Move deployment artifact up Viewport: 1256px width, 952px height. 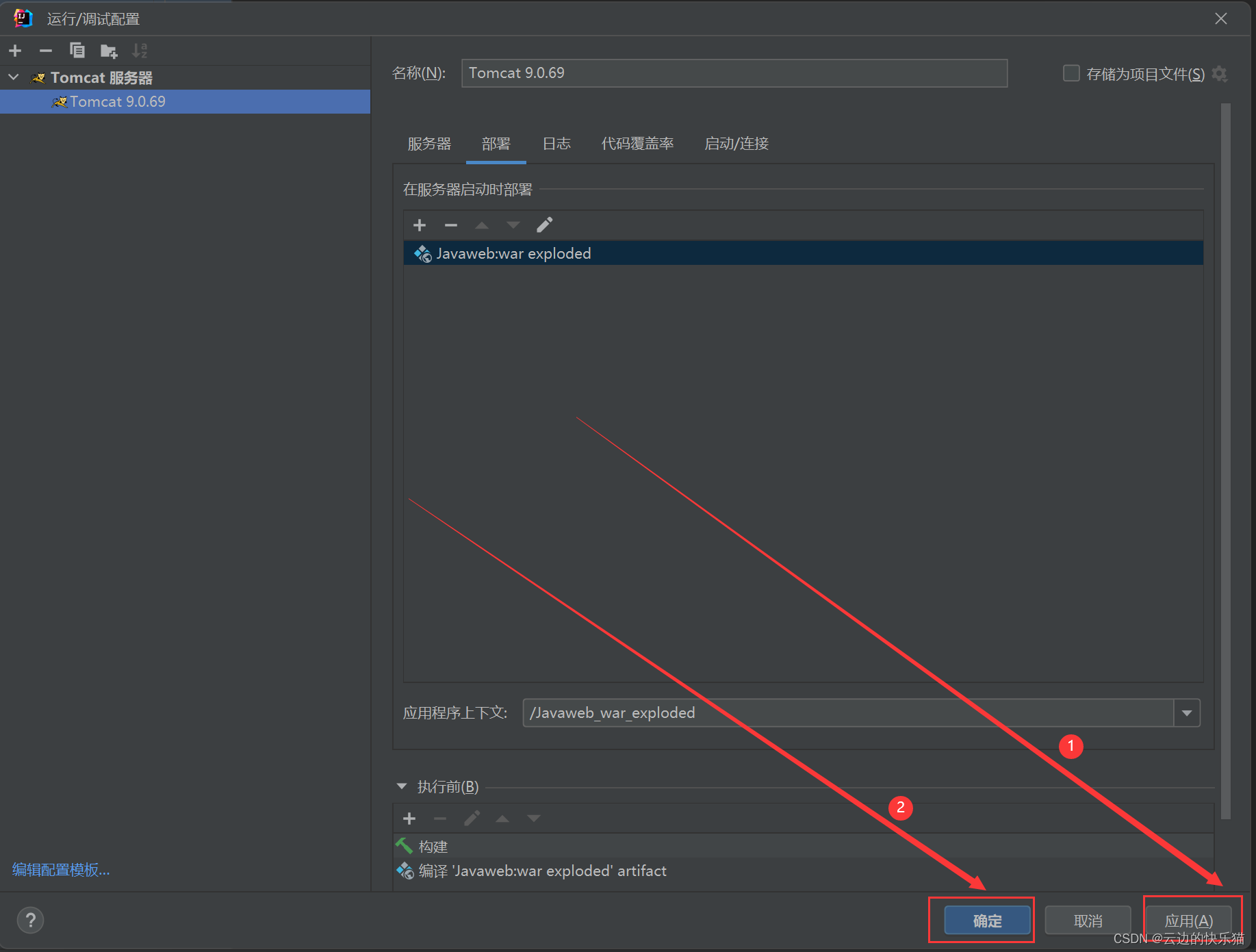[x=482, y=225]
